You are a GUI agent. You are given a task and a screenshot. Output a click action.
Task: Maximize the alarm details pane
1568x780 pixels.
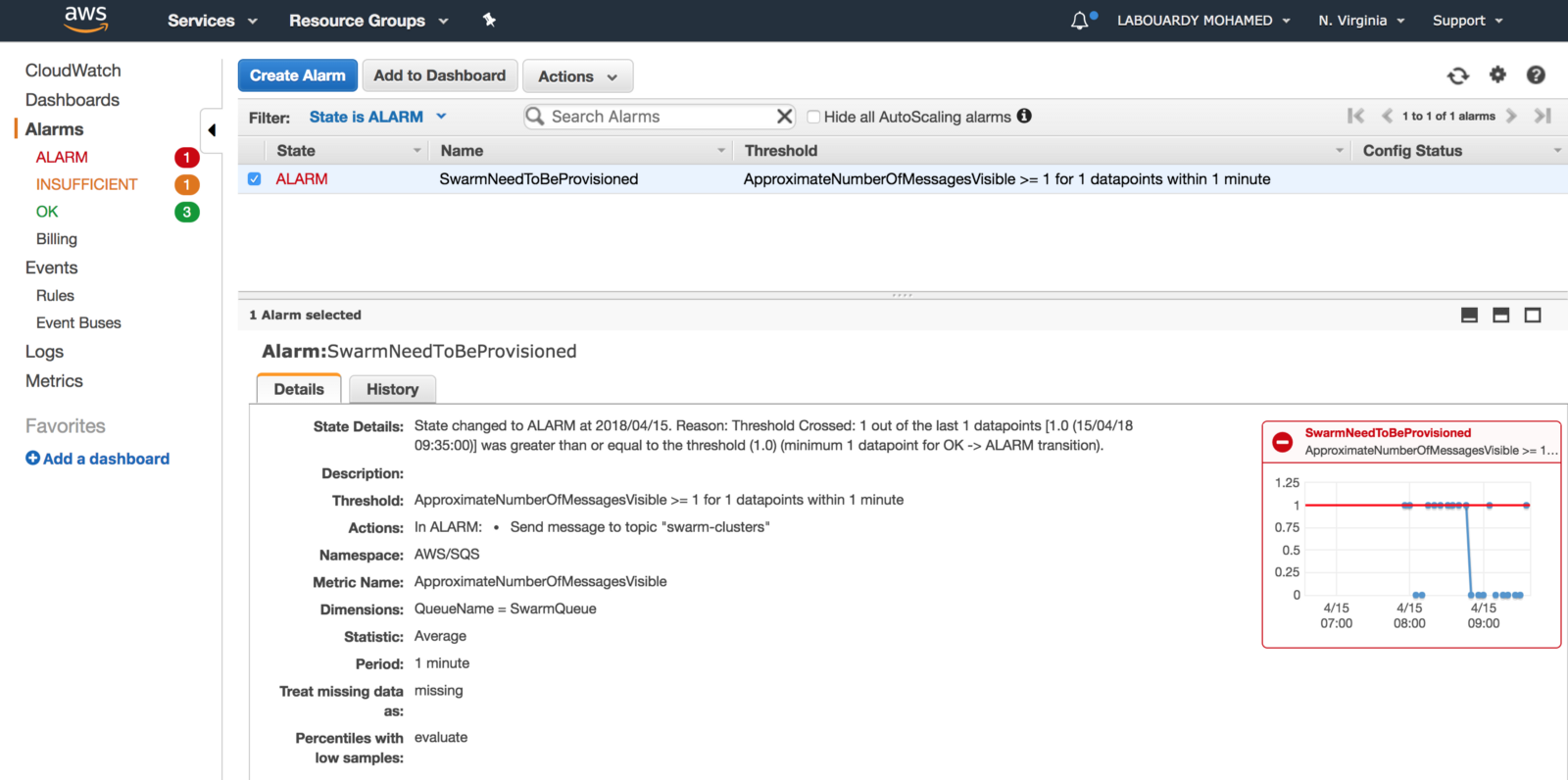click(1533, 315)
